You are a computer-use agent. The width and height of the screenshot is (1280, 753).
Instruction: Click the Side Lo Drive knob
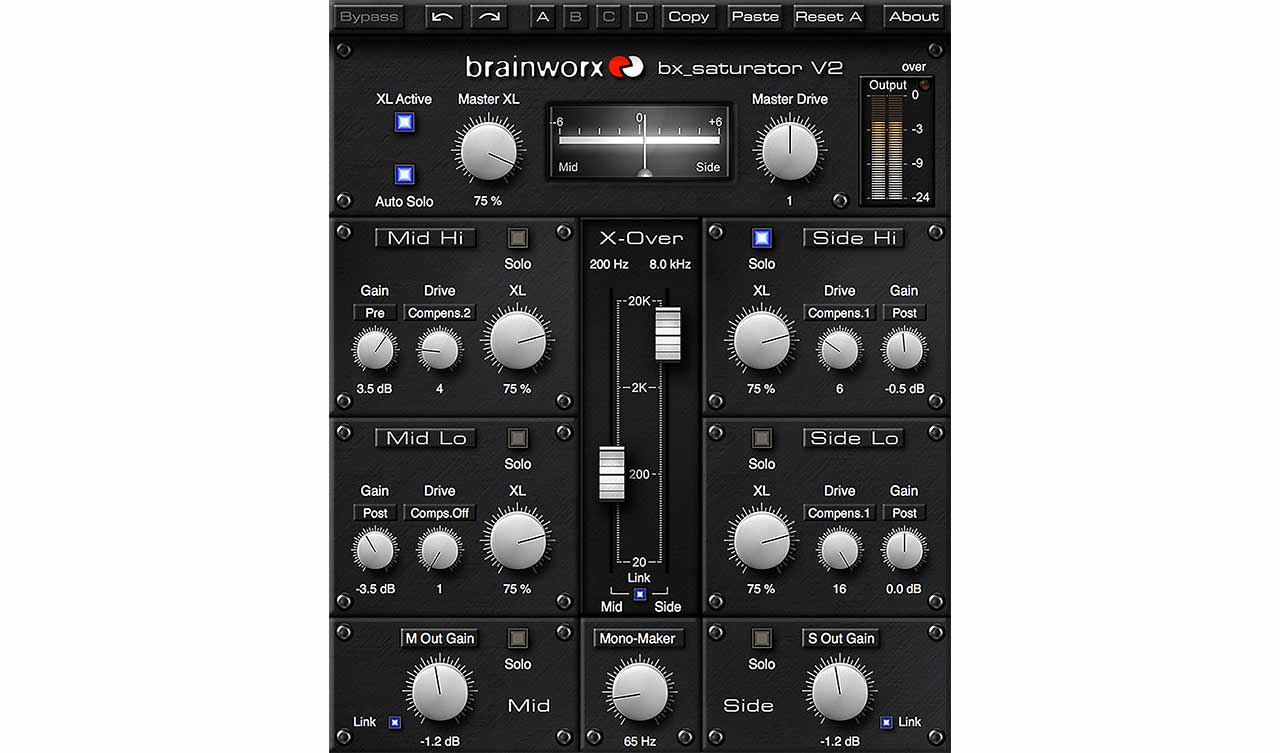(x=839, y=550)
